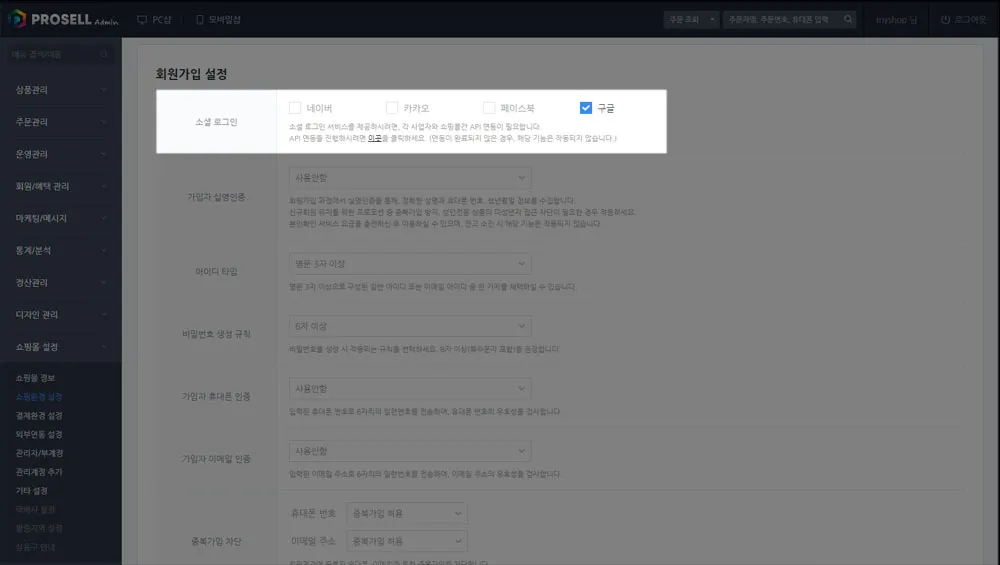Open the 관리자/부계정 submenu item
The width and height of the screenshot is (1000, 565).
pos(40,453)
